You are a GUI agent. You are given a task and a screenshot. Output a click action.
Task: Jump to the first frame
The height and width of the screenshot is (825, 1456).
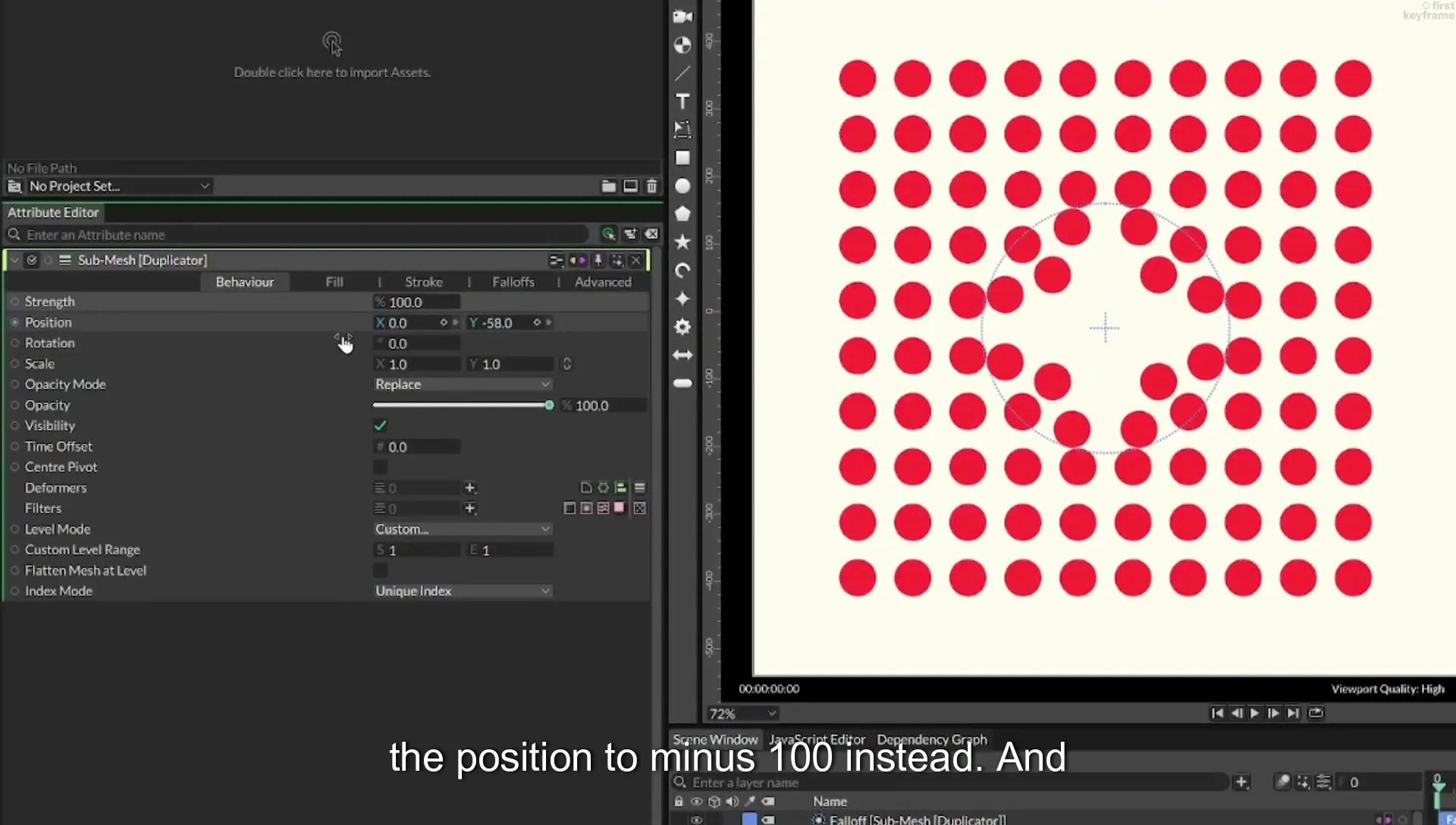point(1217,713)
